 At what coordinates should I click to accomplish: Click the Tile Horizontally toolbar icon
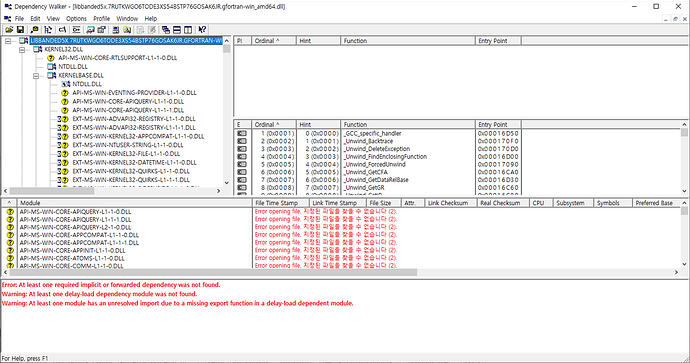click(177, 29)
